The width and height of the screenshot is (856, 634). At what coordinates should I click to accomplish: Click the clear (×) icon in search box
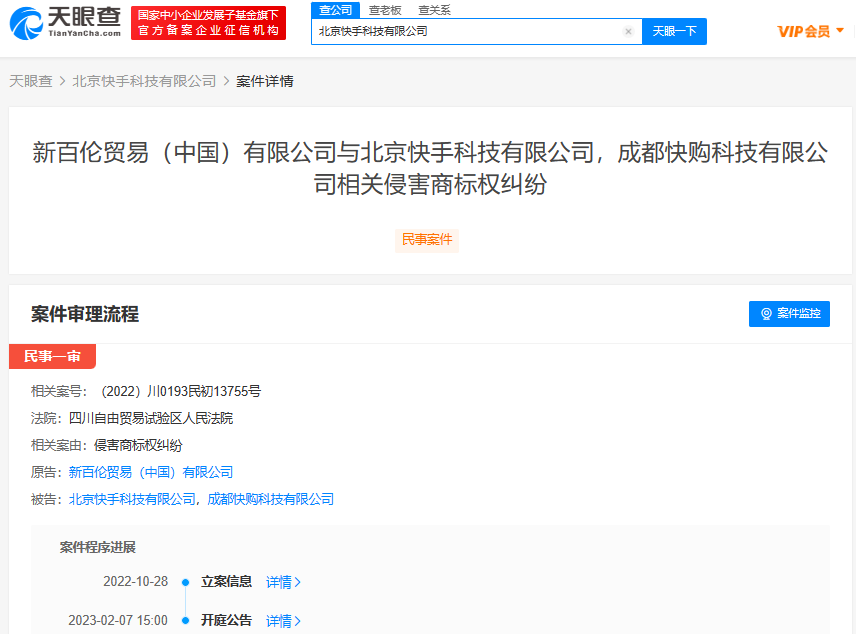point(628,31)
